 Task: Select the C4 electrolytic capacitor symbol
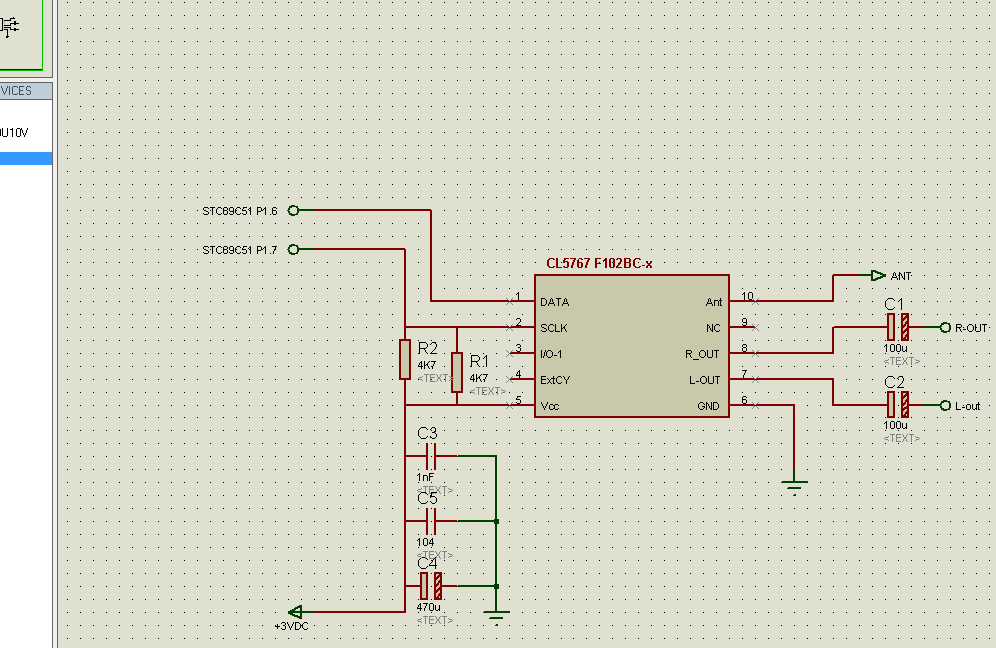point(431,586)
